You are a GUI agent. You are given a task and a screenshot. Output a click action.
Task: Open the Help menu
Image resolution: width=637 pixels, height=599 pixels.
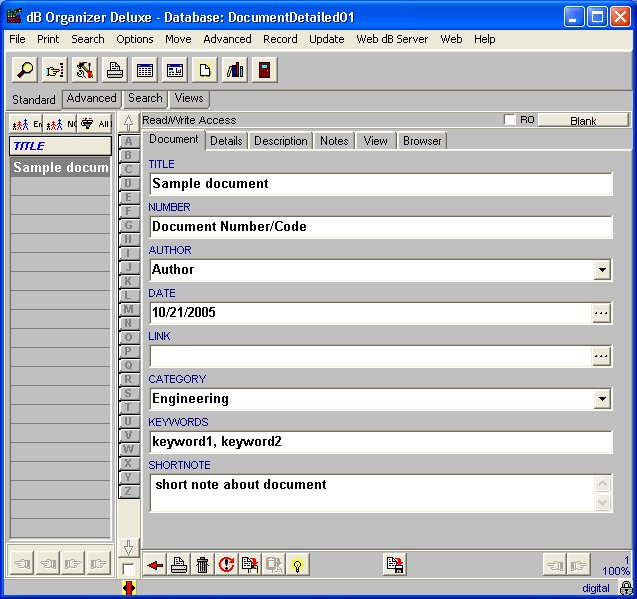[x=484, y=39]
